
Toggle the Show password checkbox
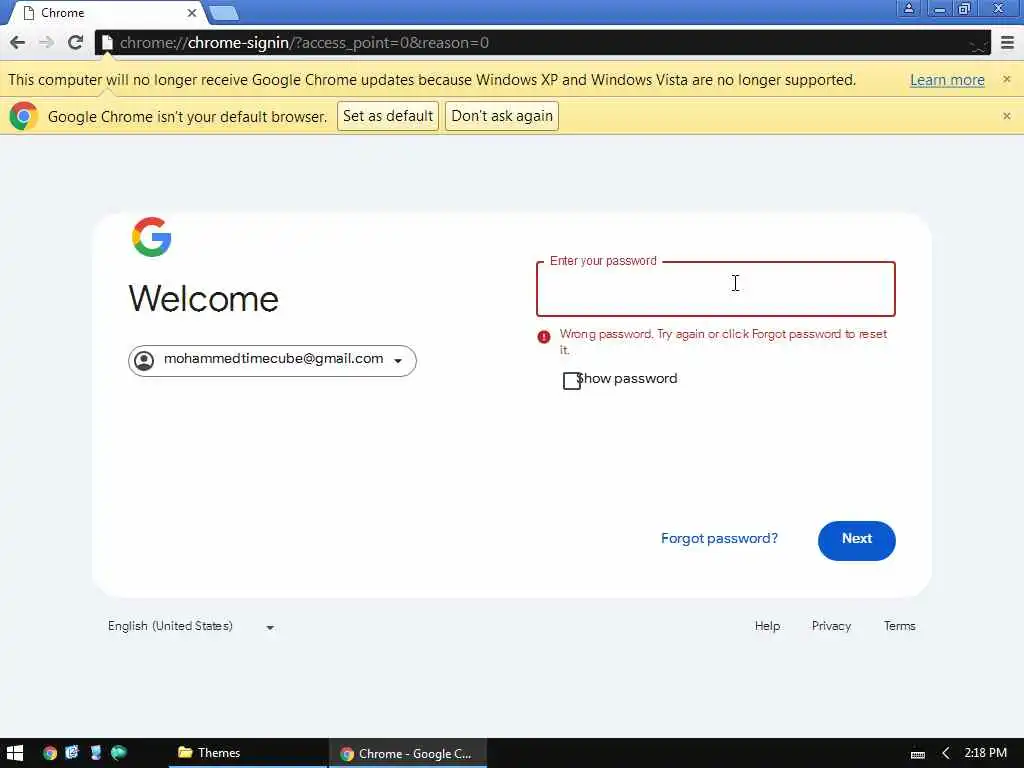tap(571, 381)
